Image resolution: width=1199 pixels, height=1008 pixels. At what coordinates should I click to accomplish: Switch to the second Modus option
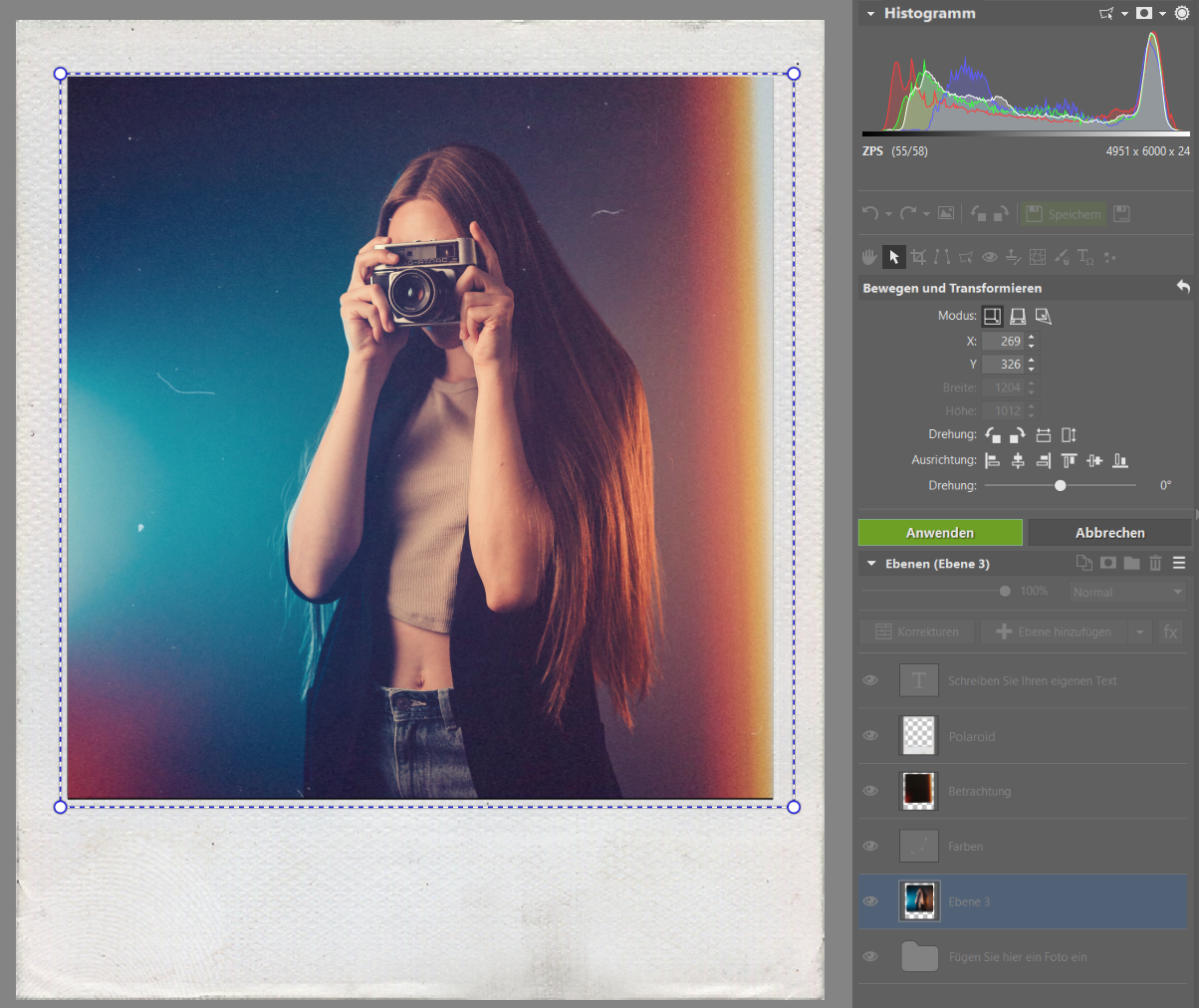point(1017,315)
